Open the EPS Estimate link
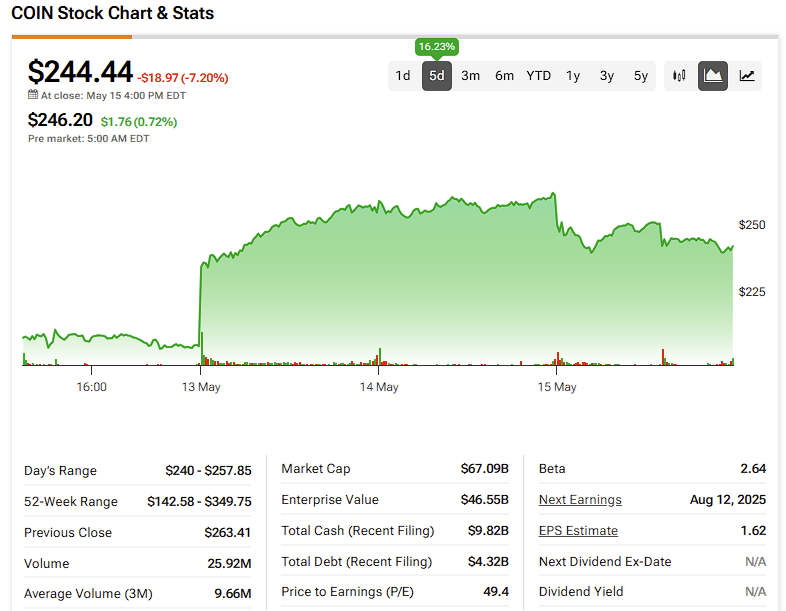Image resolution: width=786 pixels, height=611 pixels. coord(578,530)
